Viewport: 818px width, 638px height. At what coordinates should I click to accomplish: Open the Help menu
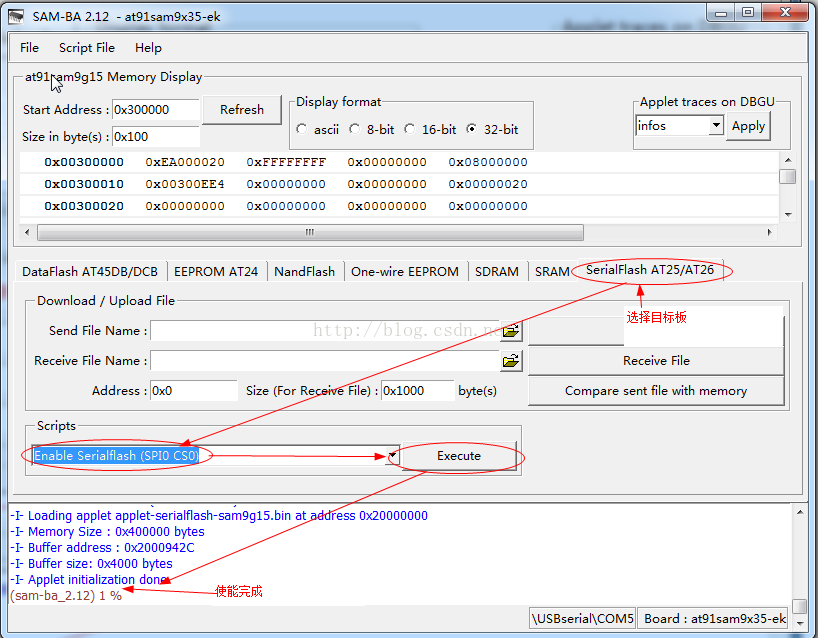(x=148, y=47)
